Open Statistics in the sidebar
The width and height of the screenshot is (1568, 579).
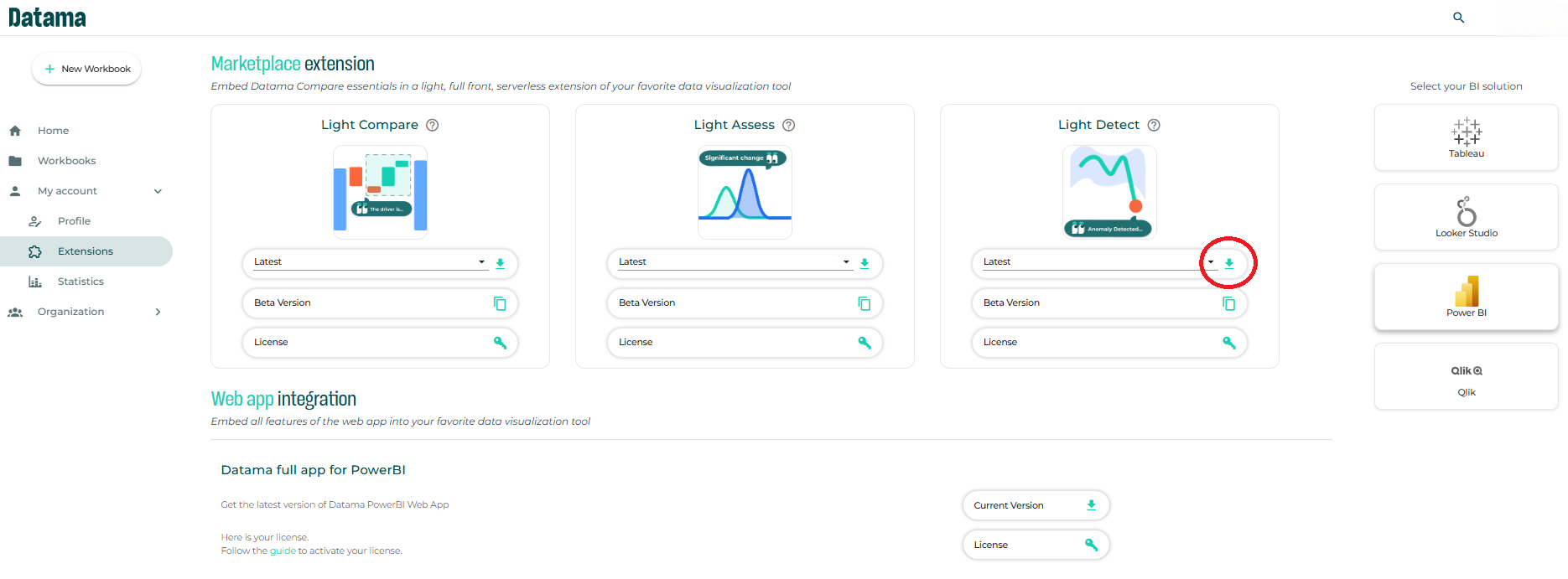80,282
